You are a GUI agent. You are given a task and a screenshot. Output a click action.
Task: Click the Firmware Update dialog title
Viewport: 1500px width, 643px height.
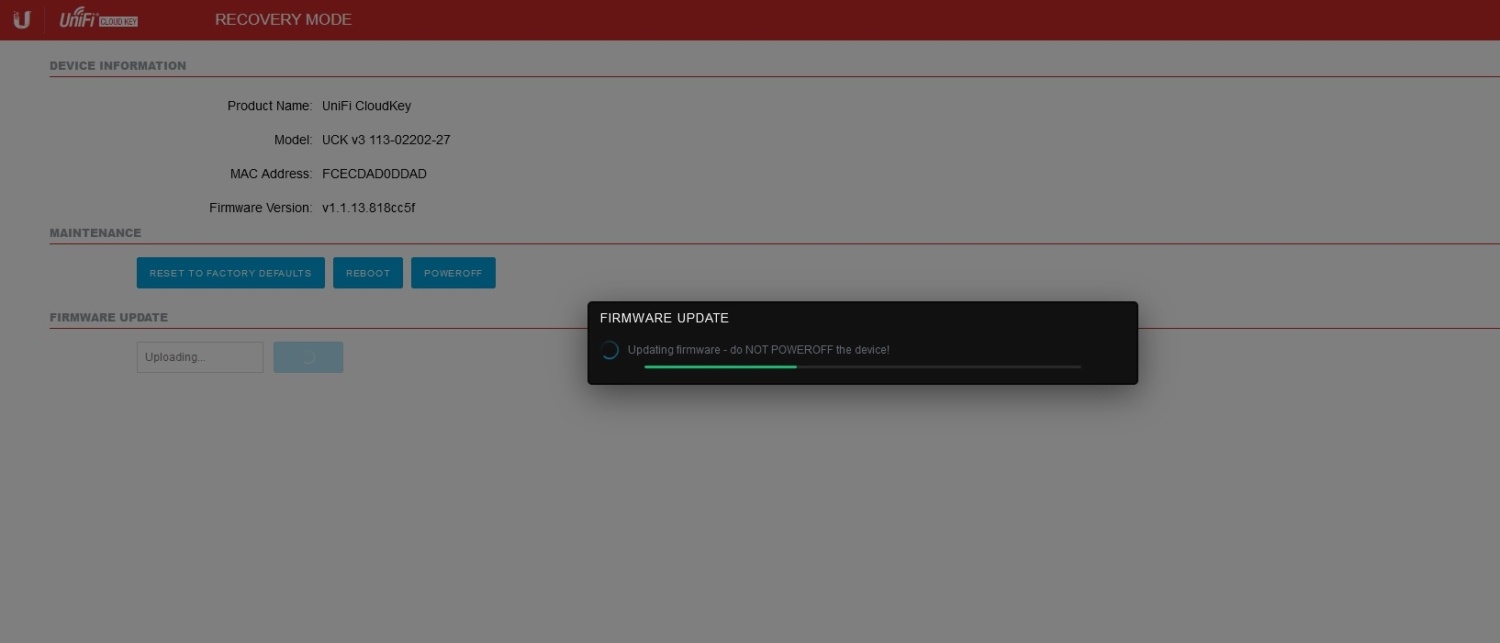coord(664,318)
